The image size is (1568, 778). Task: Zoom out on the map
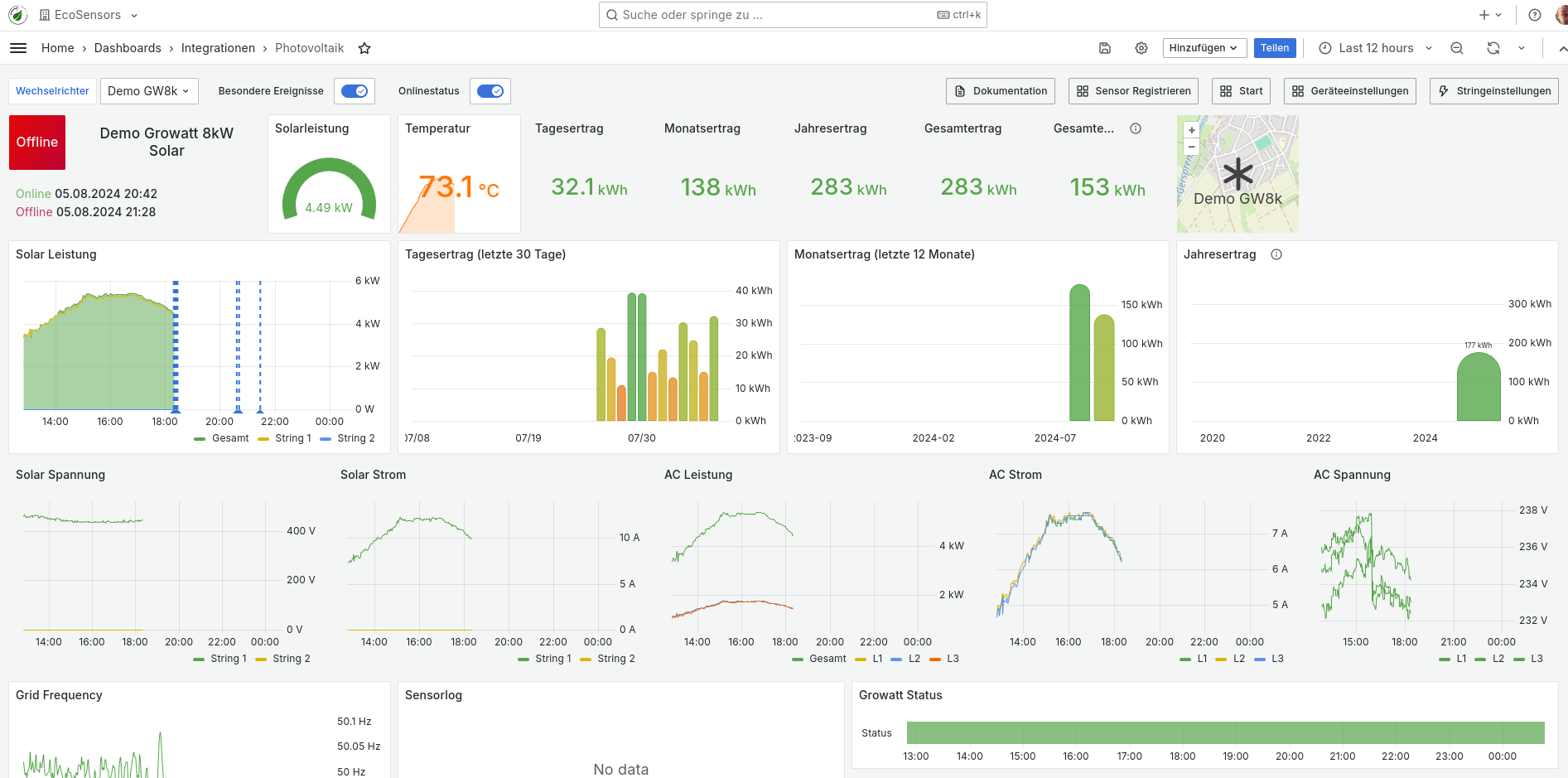[1192, 147]
